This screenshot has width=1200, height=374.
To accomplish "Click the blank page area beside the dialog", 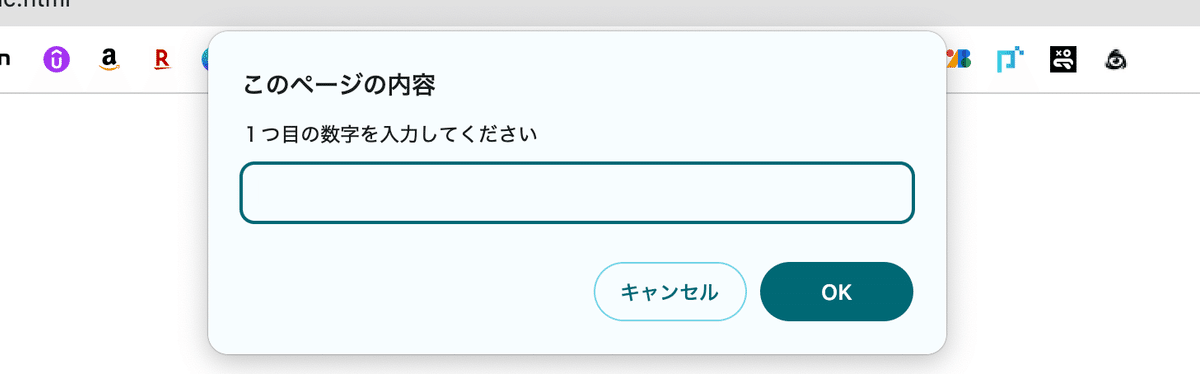I will (x=1070, y=230).
